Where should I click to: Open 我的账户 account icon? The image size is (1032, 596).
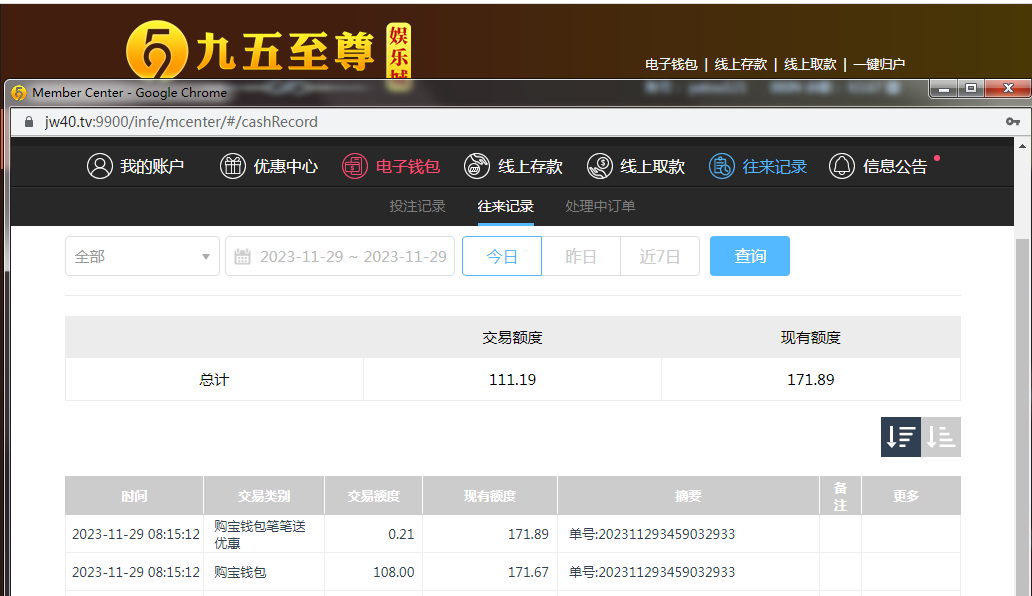pos(100,166)
